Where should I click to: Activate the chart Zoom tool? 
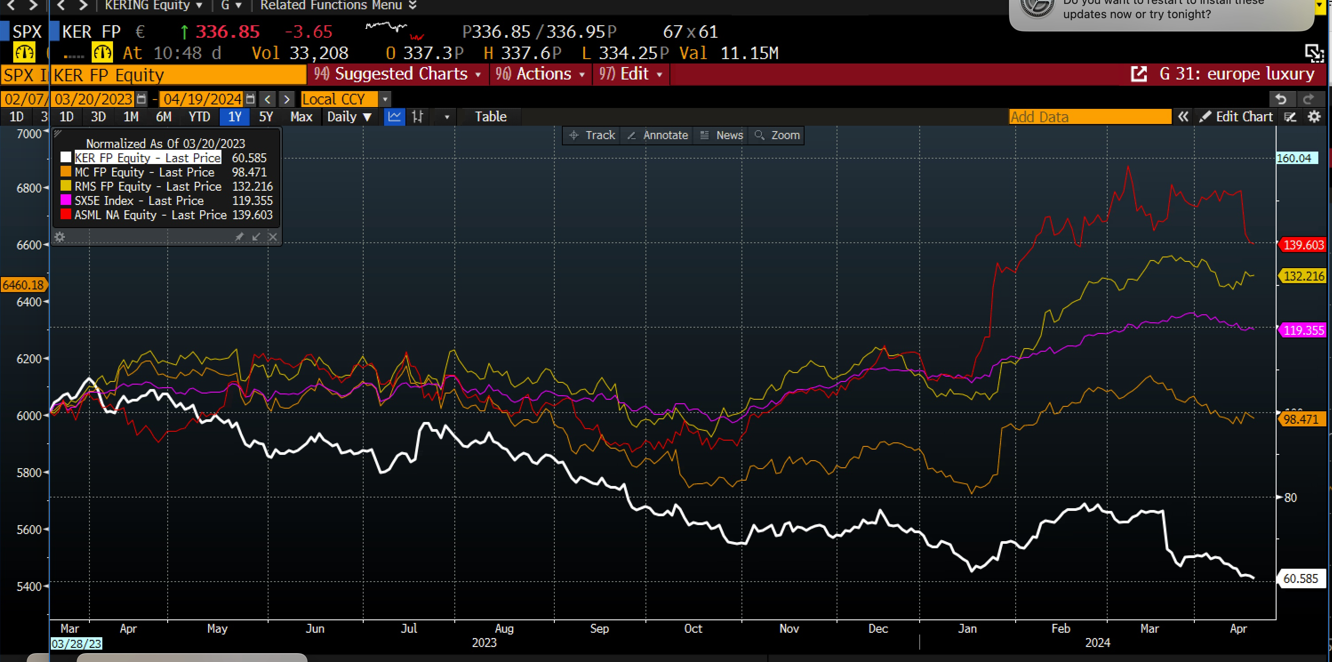click(777, 135)
